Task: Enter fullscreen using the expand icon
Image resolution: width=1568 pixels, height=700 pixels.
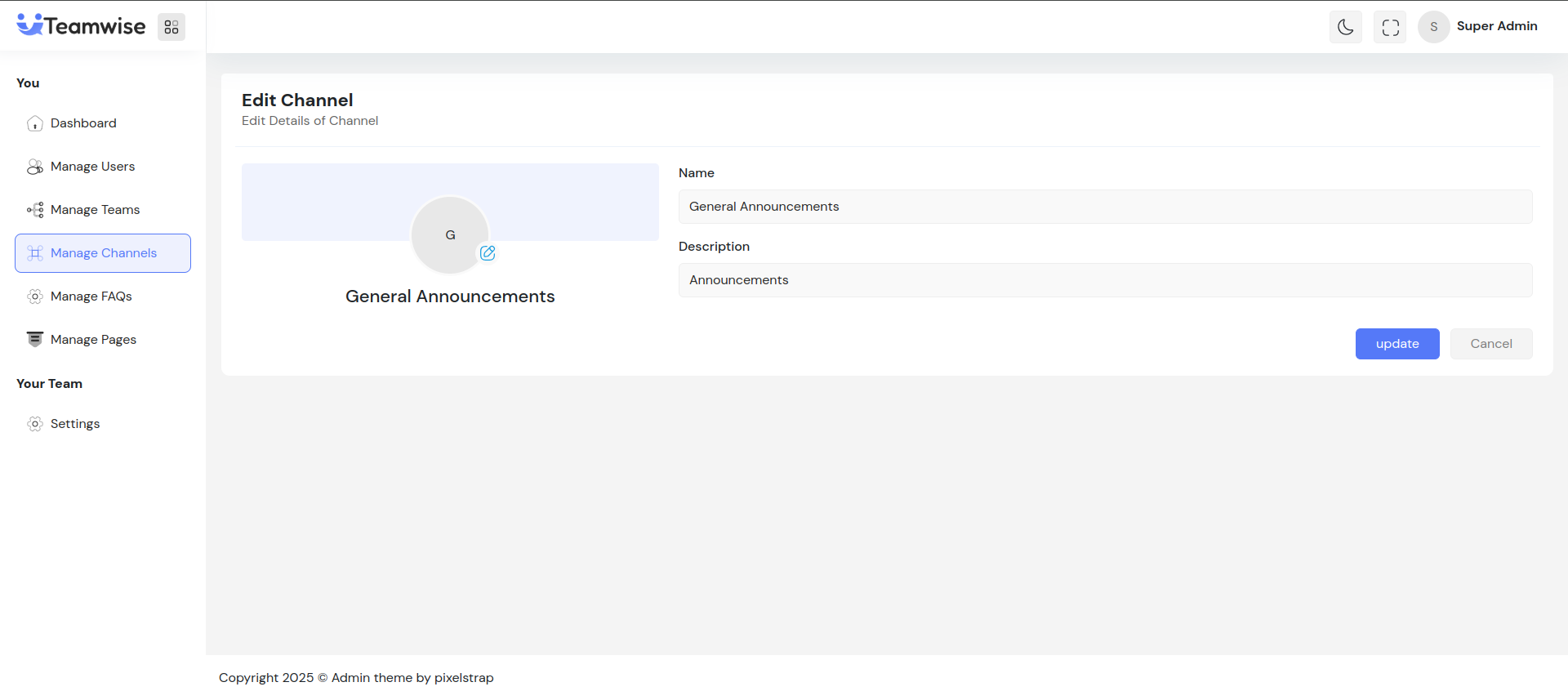Action: (x=1390, y=27)
